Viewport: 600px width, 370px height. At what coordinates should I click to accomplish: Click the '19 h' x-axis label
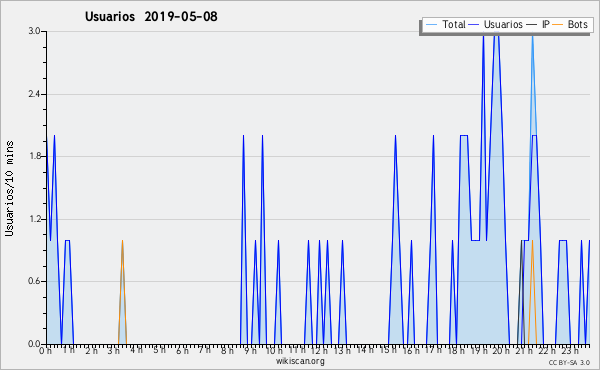[x=479, y=350]
